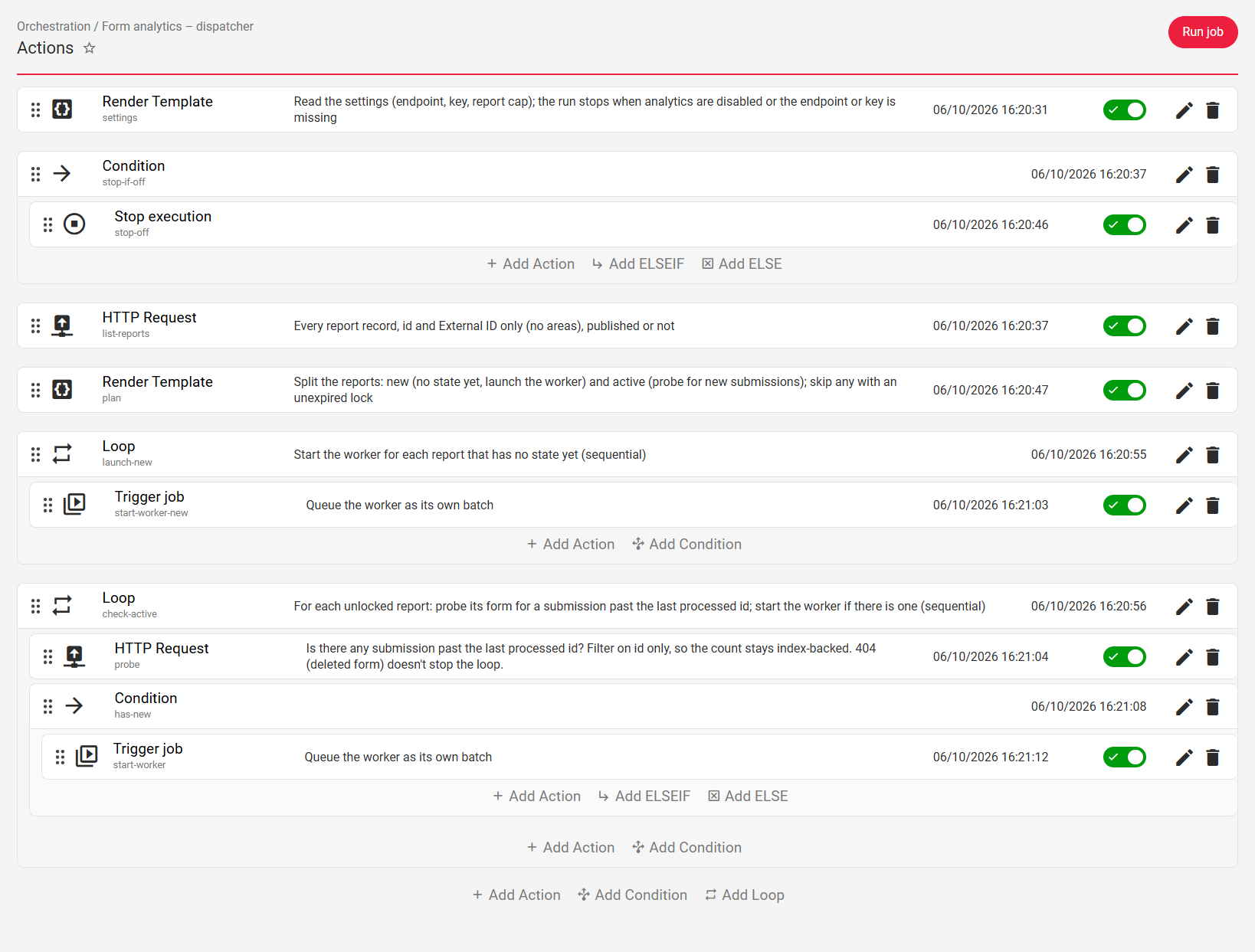This screenshot has width=1255, height=952.
Task: Click the bottom-level Add Loop button
Action: pos(744,895)
